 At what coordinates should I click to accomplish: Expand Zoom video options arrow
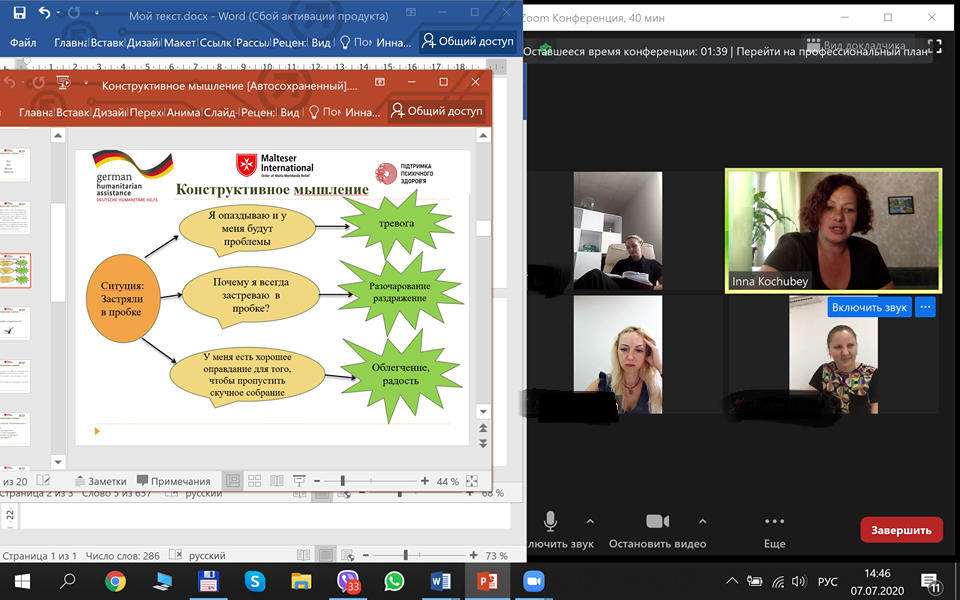point(702,522)
